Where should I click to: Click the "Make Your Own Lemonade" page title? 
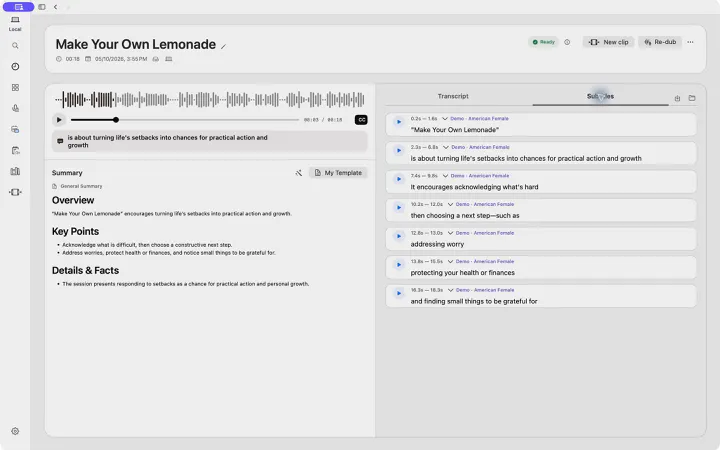135,44
